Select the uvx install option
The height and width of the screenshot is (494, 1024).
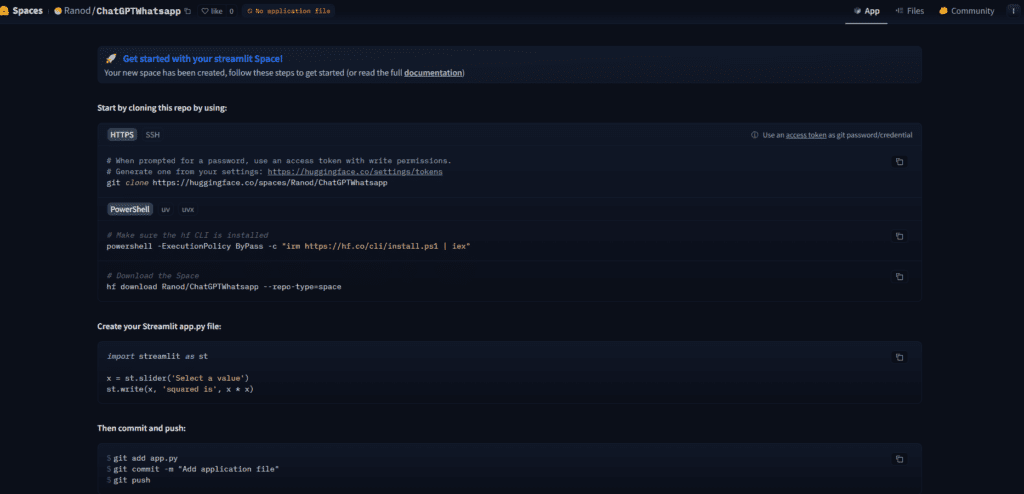pos(187,210)
